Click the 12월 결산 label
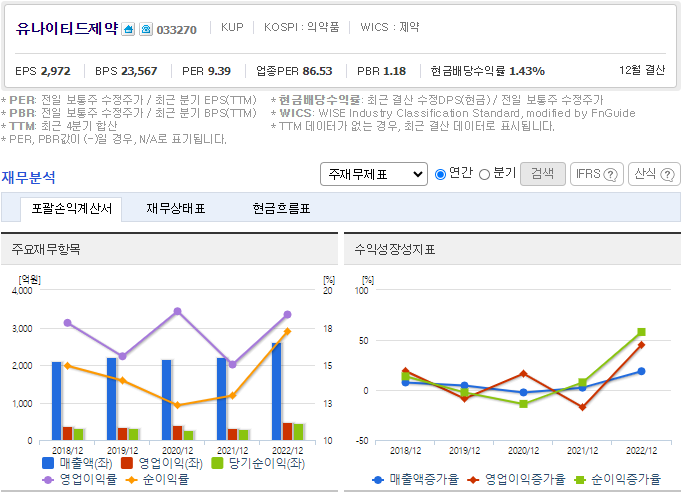Screen dimensions: 690x498 (642, 70)
